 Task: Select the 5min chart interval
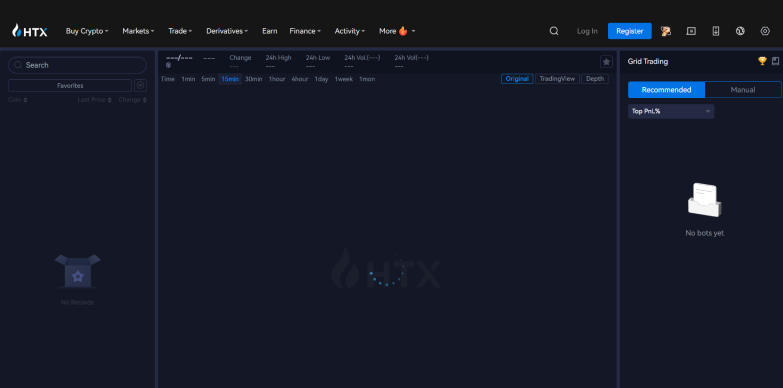point(208,79)
